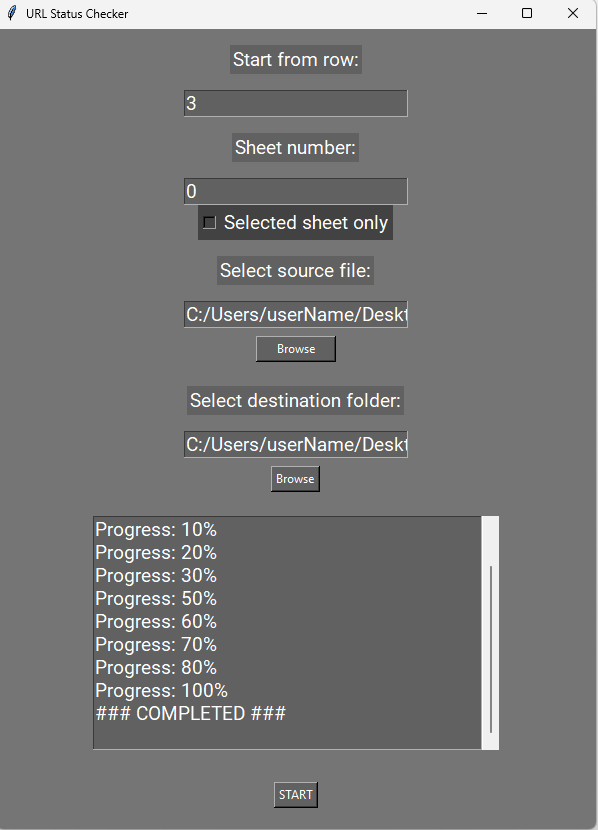Minimize the URL Status Checker window
Viewport: 598px width, 830px height.
pos(481,13)
